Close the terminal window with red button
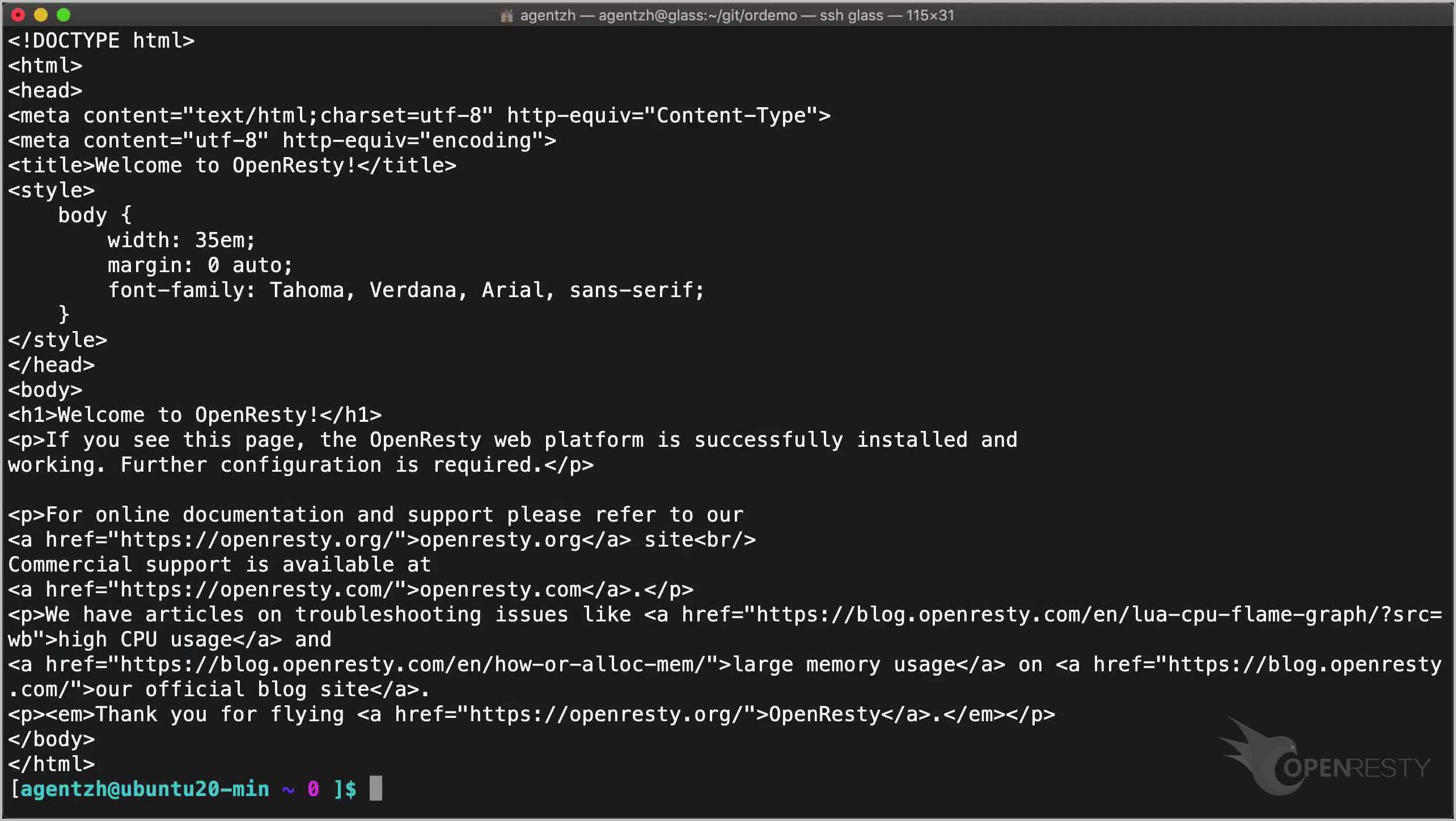 tap(18, 15)
